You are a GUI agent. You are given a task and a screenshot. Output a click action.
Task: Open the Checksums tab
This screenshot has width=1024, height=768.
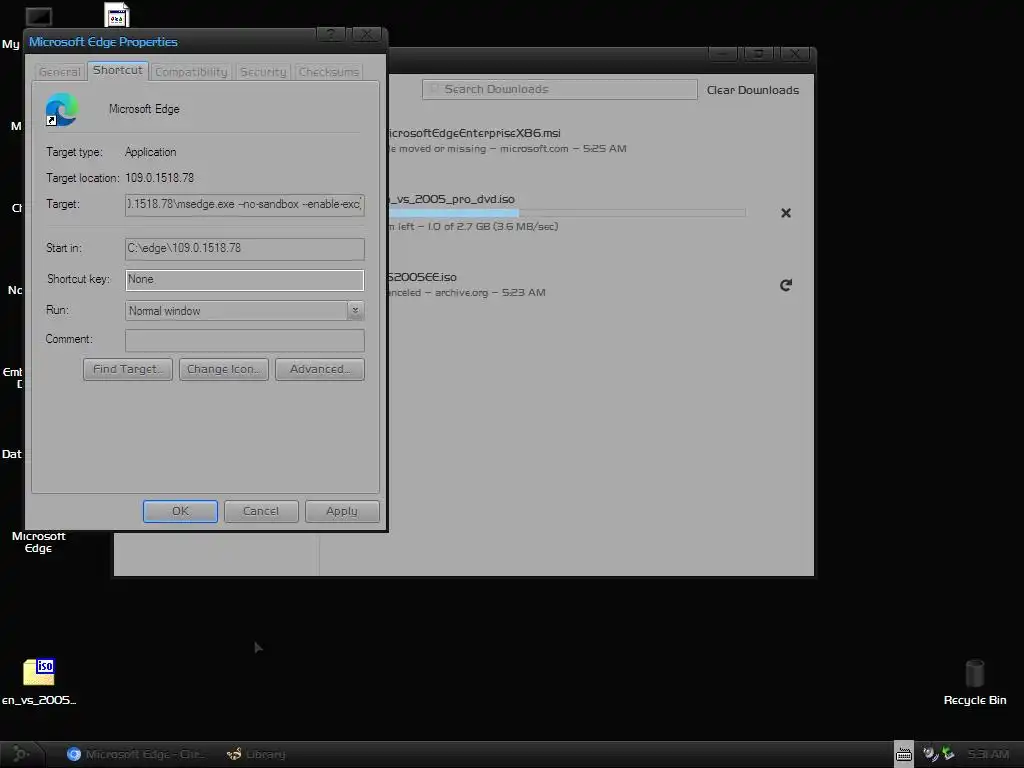click(x=329, y=72)
